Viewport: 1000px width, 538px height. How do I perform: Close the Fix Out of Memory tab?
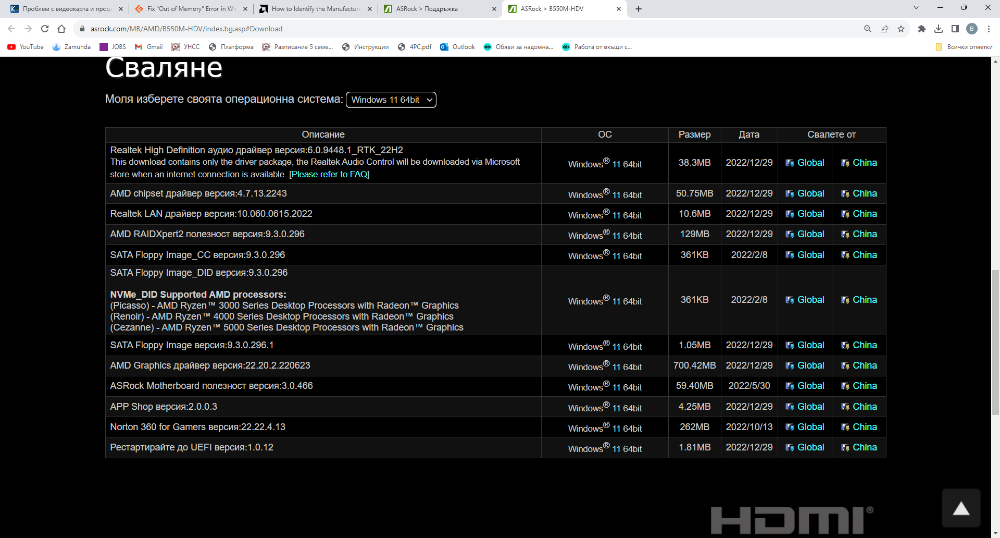click(245, 9)
